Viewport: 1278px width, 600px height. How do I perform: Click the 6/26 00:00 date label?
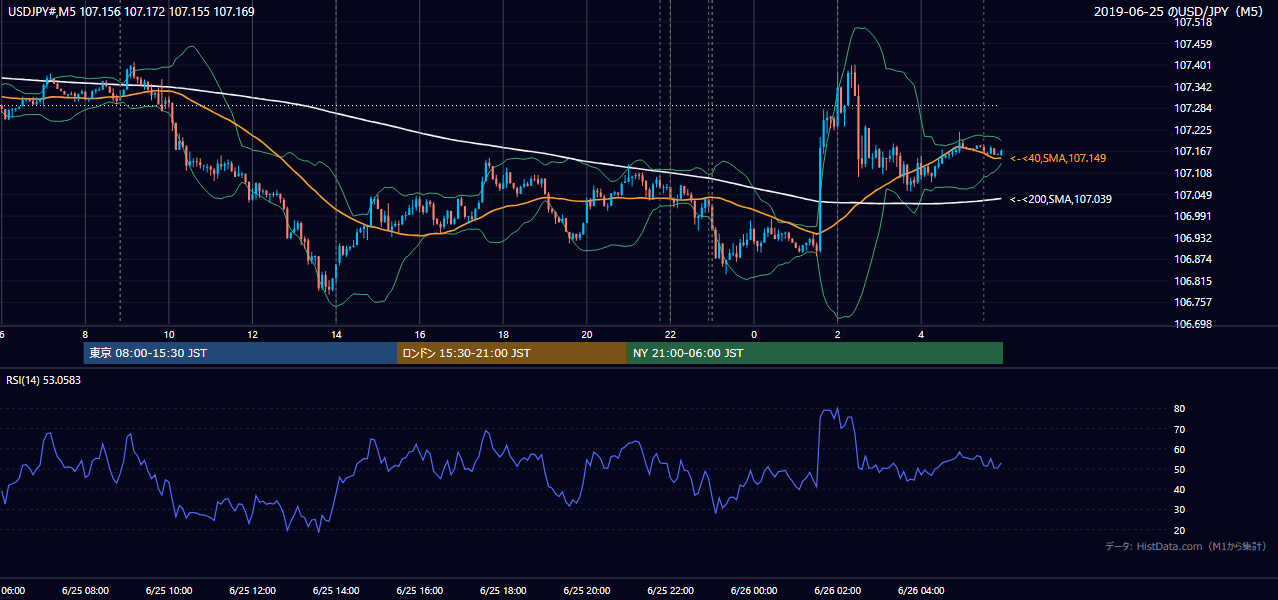[x=753, y=590]
